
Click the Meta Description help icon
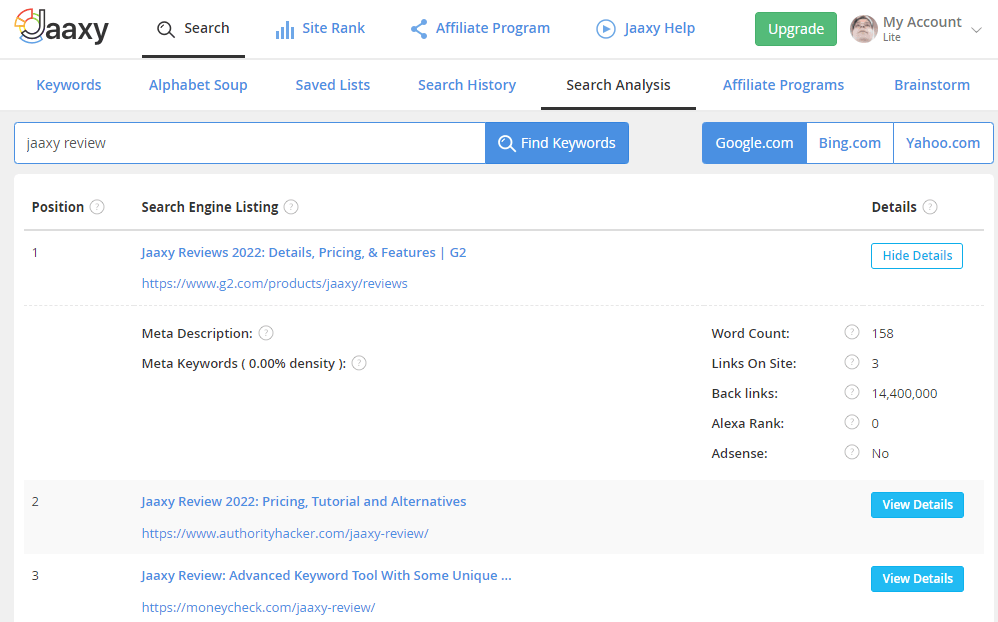pos(266,333)
